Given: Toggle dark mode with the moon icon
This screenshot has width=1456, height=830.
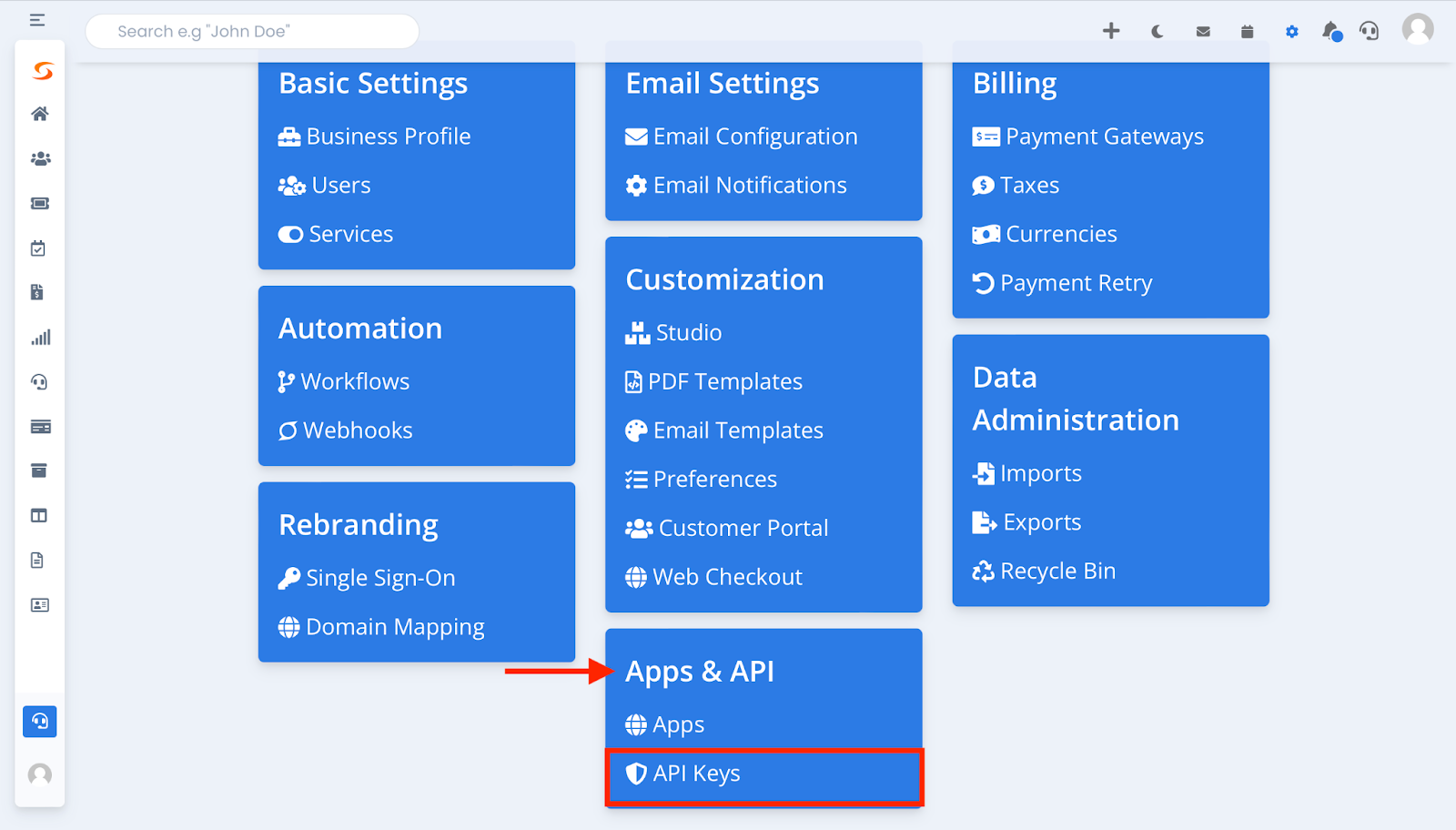Looking at the screenshot, I should coord(1157,30).
